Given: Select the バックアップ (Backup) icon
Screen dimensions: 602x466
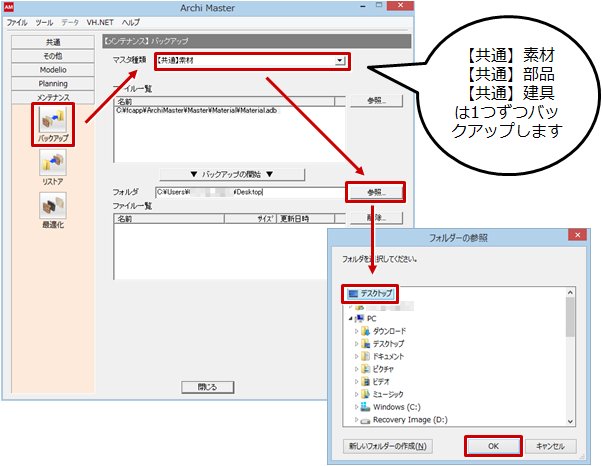Looking at the screenshot, I should point(54,122).
